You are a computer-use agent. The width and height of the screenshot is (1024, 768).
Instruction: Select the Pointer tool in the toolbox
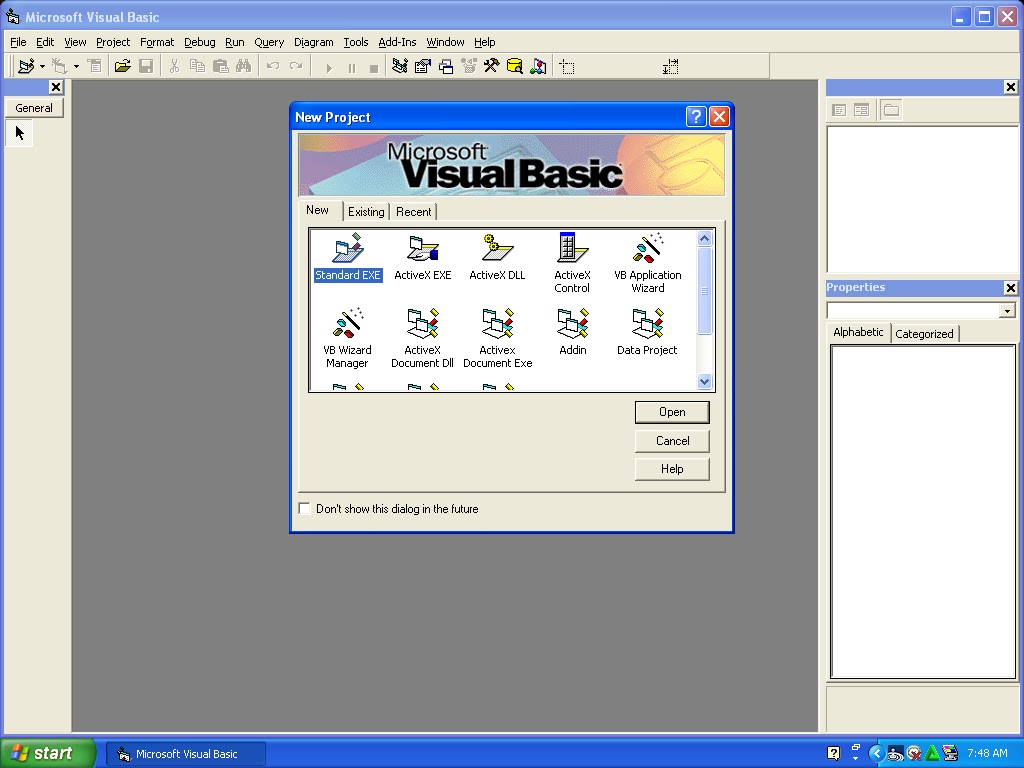(x=20, y=133)
